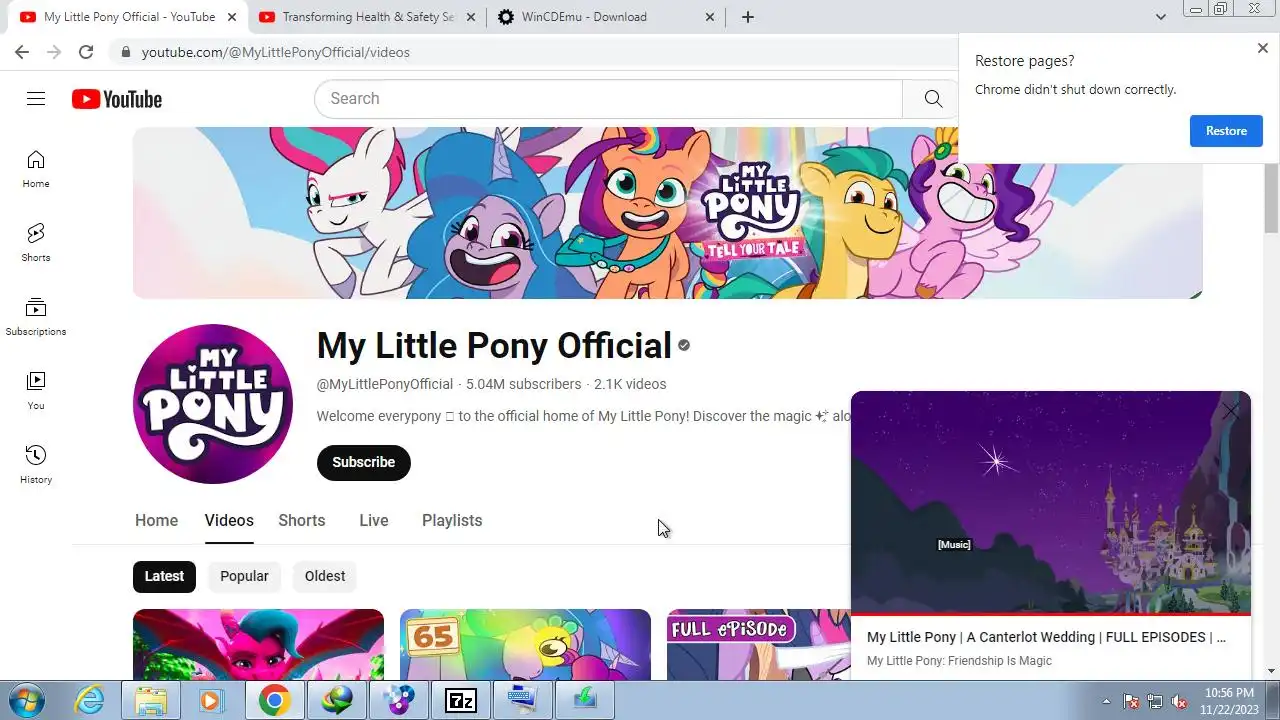The image size is (1280, 720).
Task: Click the site lock icon
Action: click(125, 52)
